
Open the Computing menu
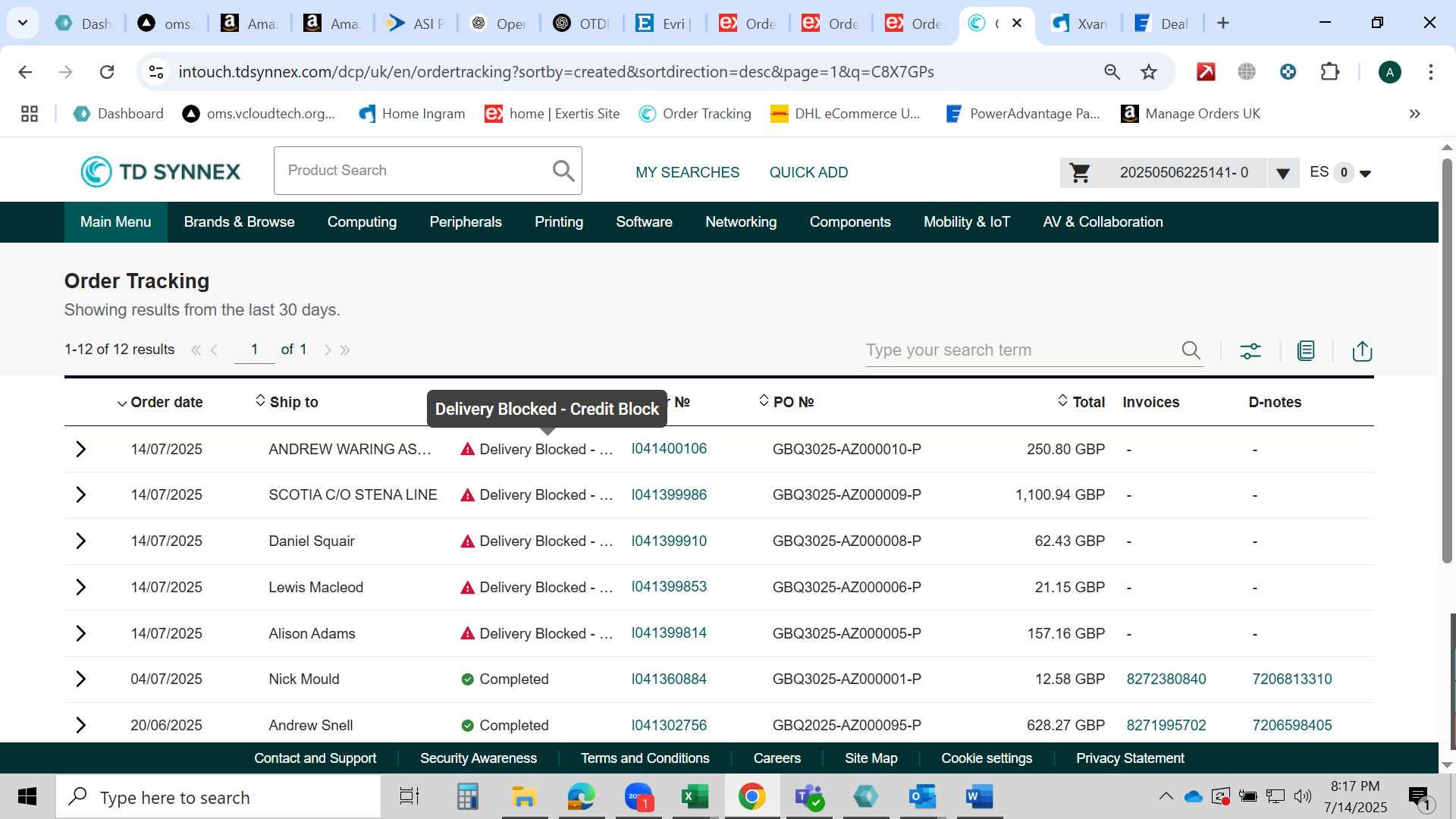(x=362, y=222)
